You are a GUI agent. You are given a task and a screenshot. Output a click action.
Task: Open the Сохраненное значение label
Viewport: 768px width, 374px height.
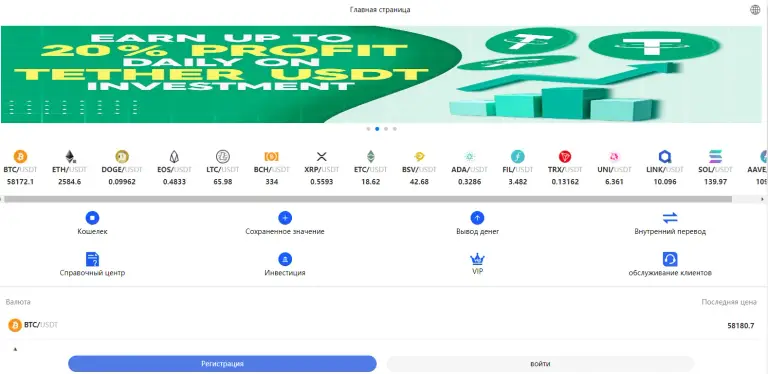pos(285,232)
